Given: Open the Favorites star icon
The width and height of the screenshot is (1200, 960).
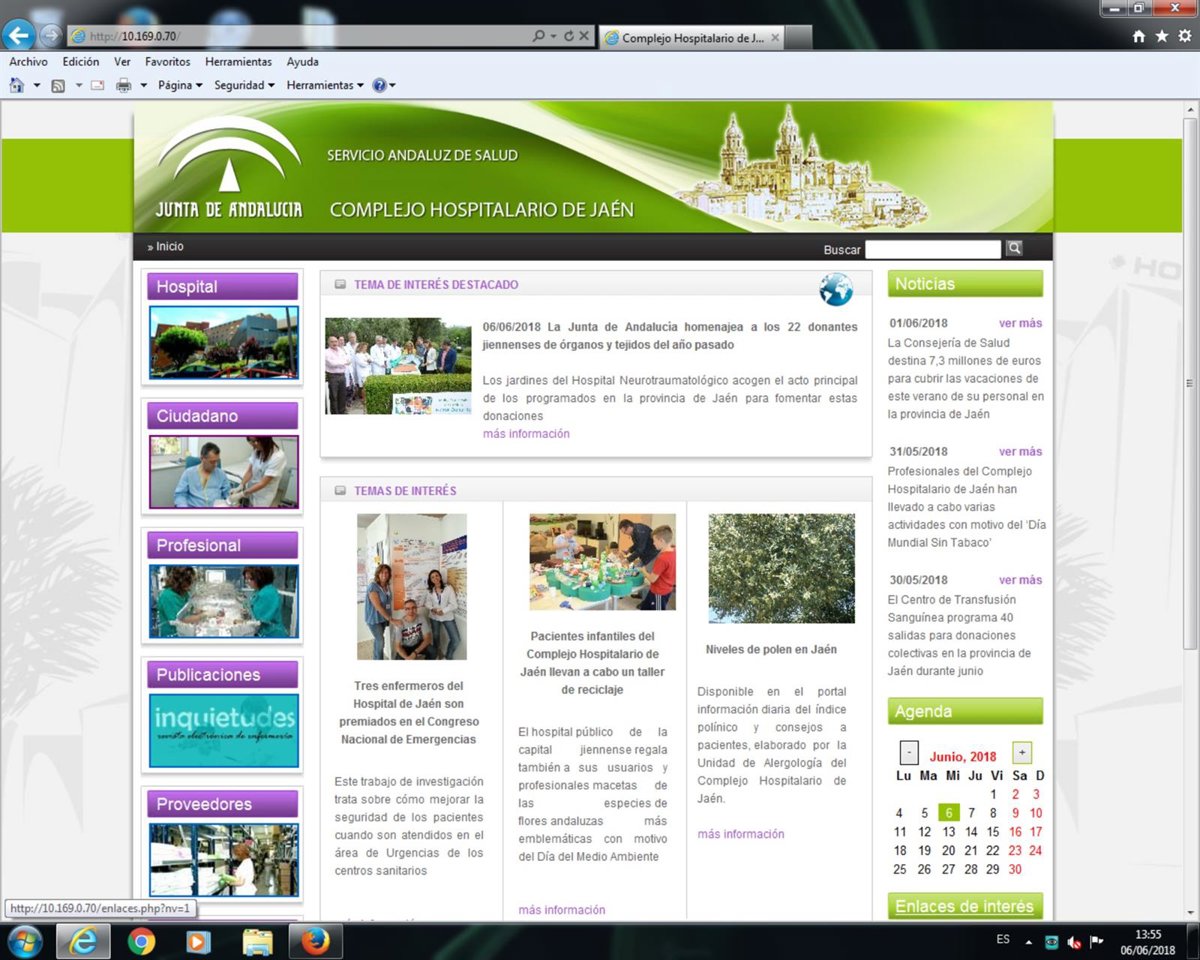Looking at the screenshot, I should 1161,36.
